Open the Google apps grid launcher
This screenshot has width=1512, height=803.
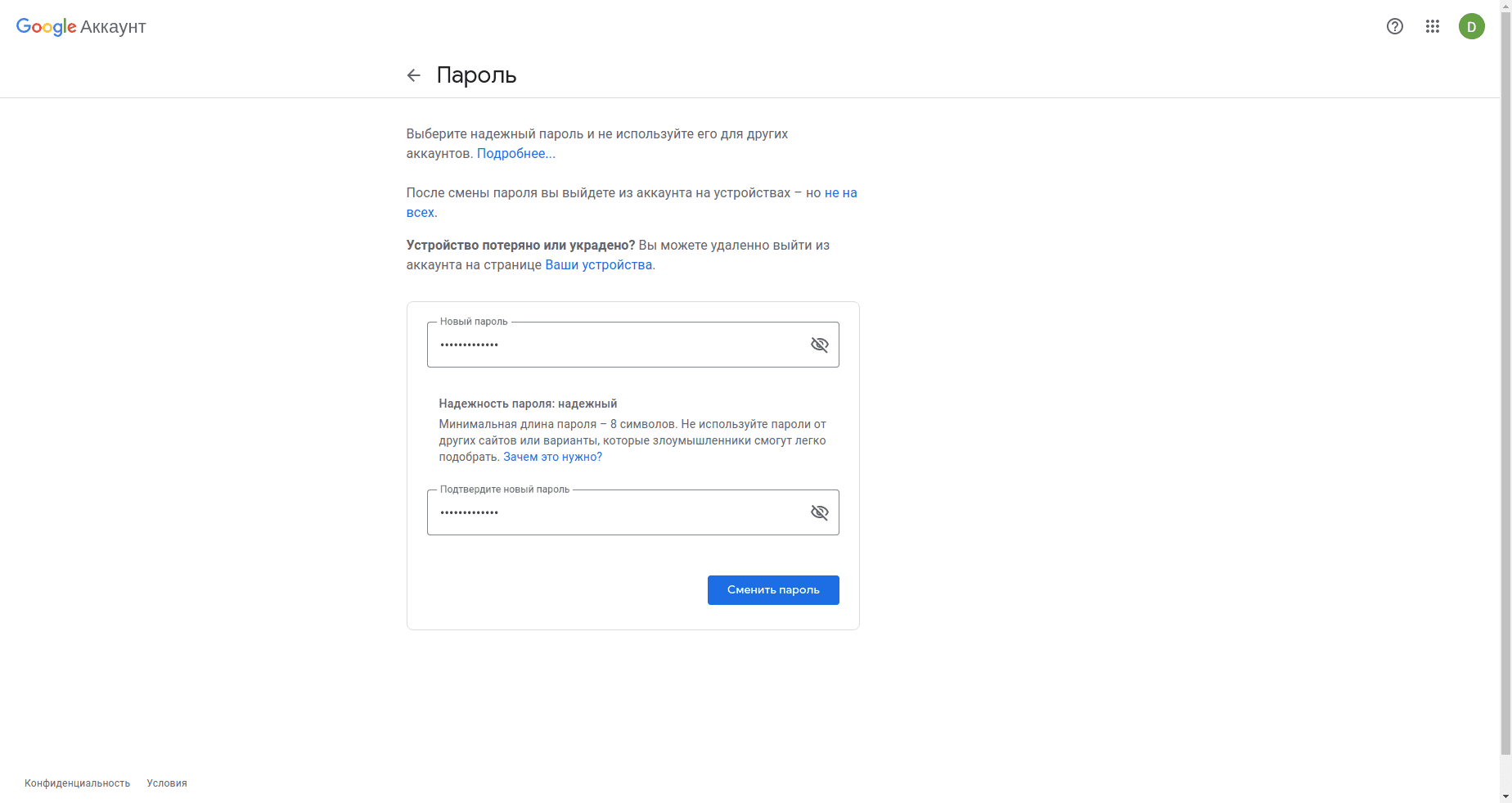[x=1433, y=26]
